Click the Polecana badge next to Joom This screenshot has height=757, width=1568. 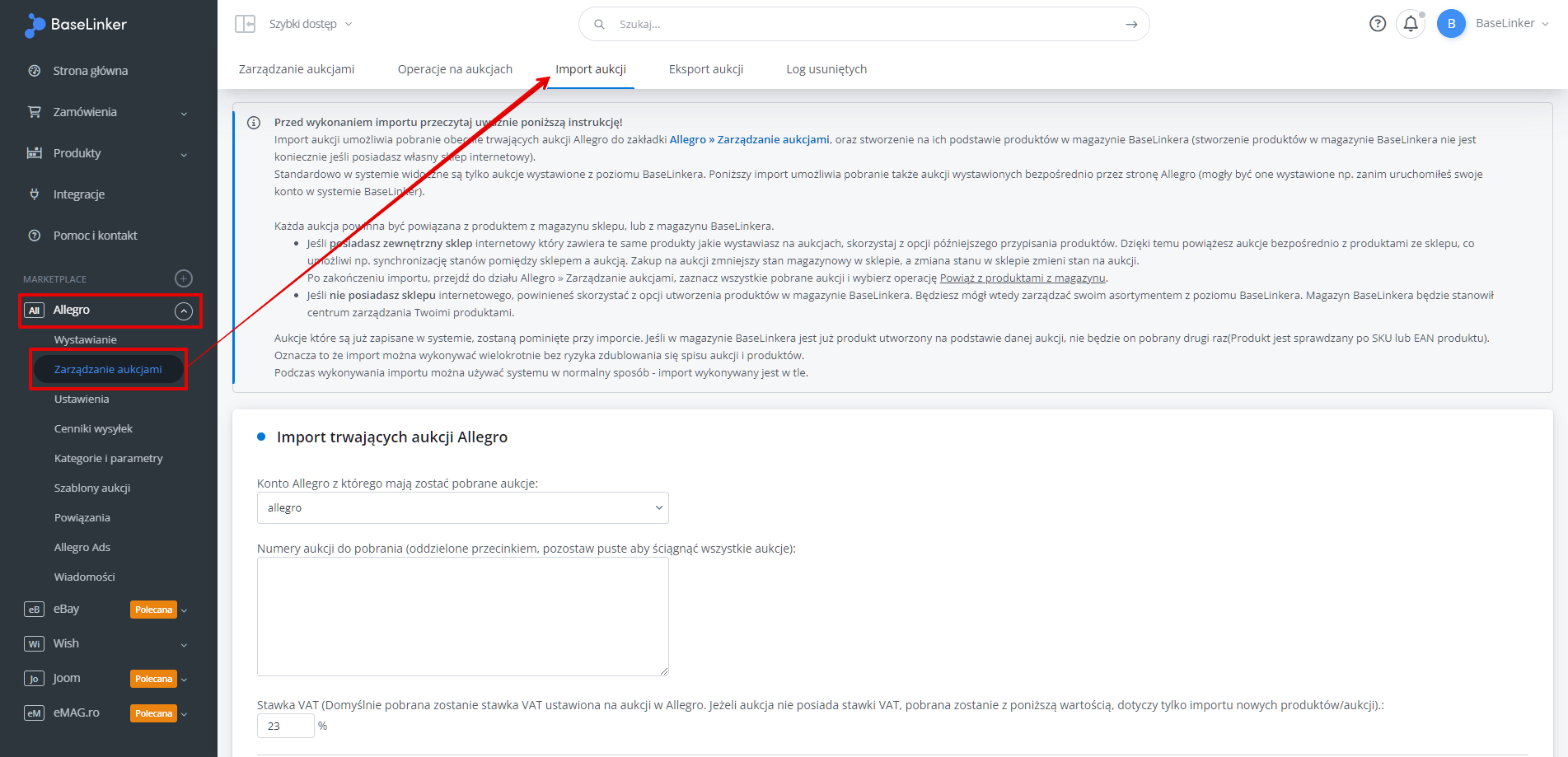click(154, 679)
